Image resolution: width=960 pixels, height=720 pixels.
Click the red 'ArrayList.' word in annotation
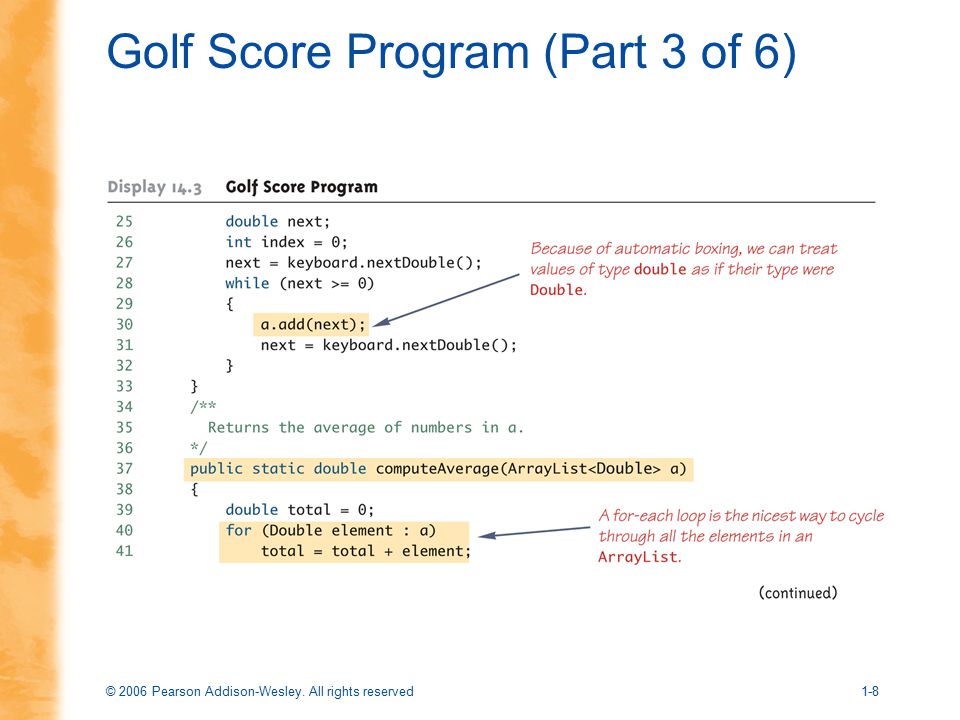pyautogui.click(x=639, y=557)
